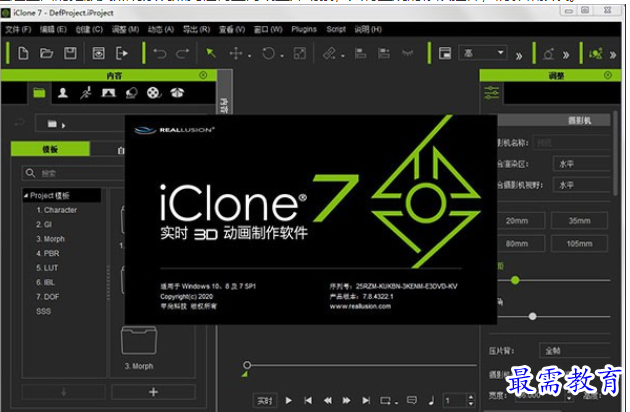Click the plus add button
Image resolution: width=630 pixels, height=412 pixels.
(x=153, y=392)
